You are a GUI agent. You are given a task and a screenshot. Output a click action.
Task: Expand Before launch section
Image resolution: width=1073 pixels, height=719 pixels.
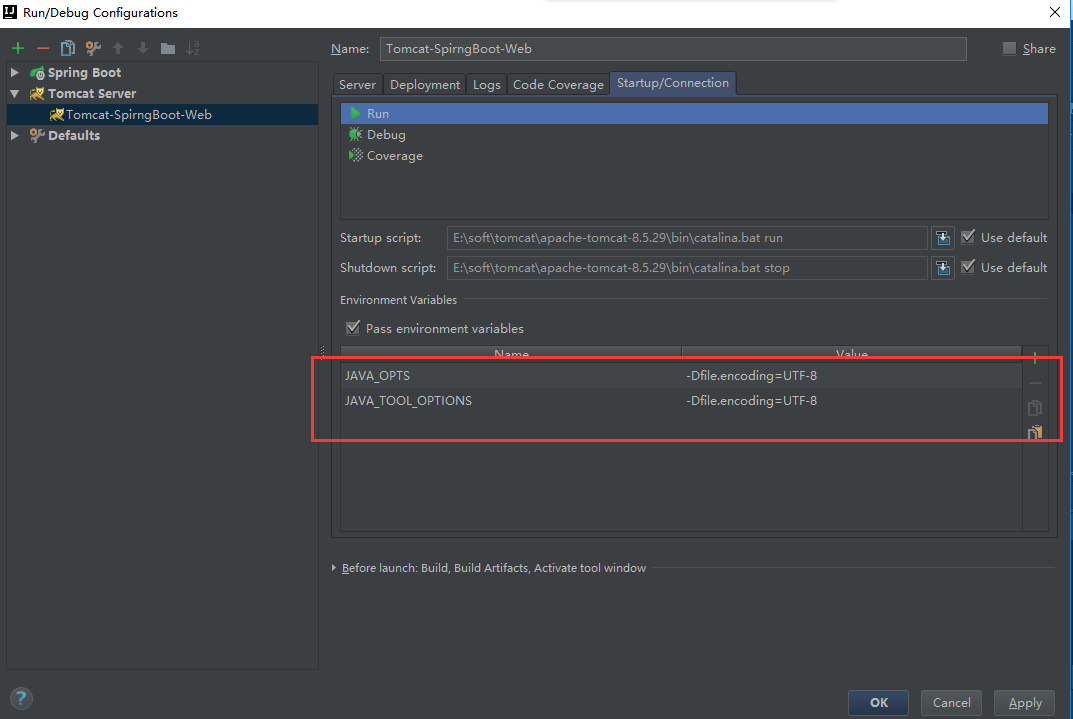tap(333, 568)
